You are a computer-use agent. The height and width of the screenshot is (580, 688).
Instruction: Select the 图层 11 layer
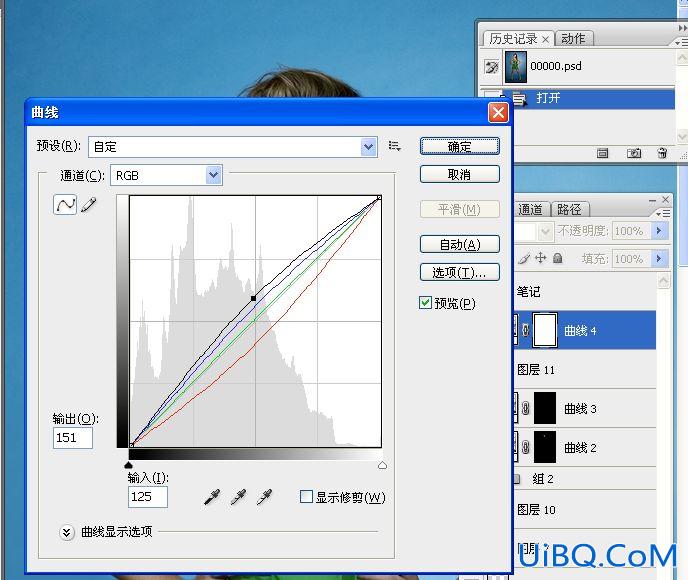[585, 370]
